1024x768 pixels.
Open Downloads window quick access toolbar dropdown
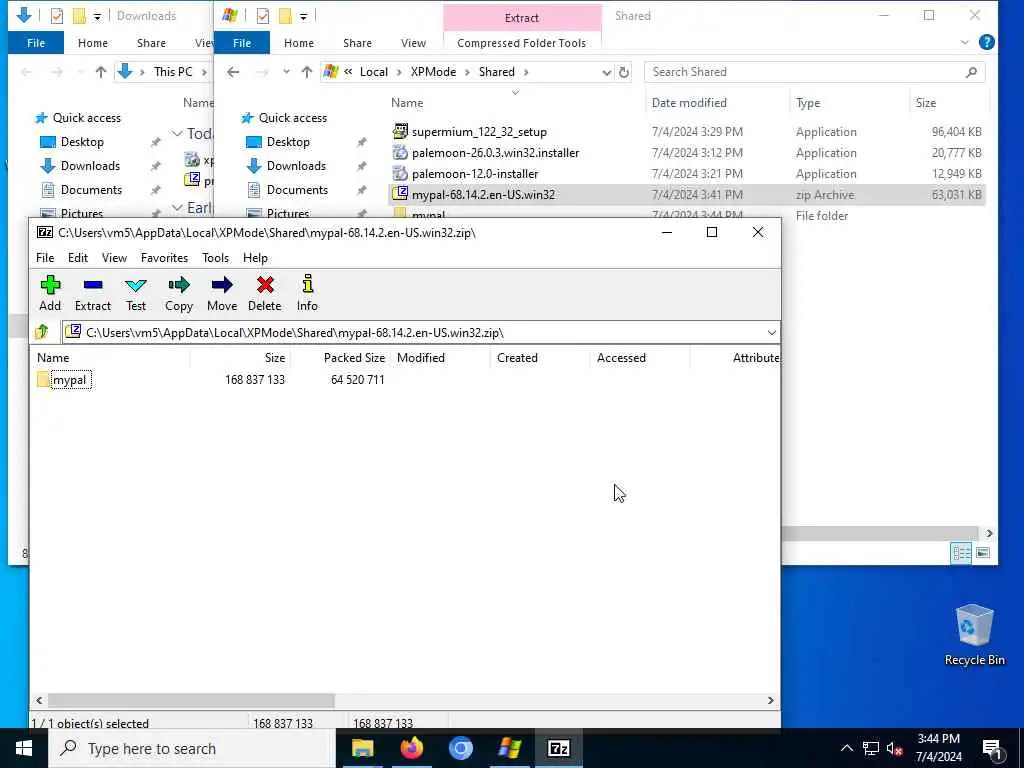97,16
